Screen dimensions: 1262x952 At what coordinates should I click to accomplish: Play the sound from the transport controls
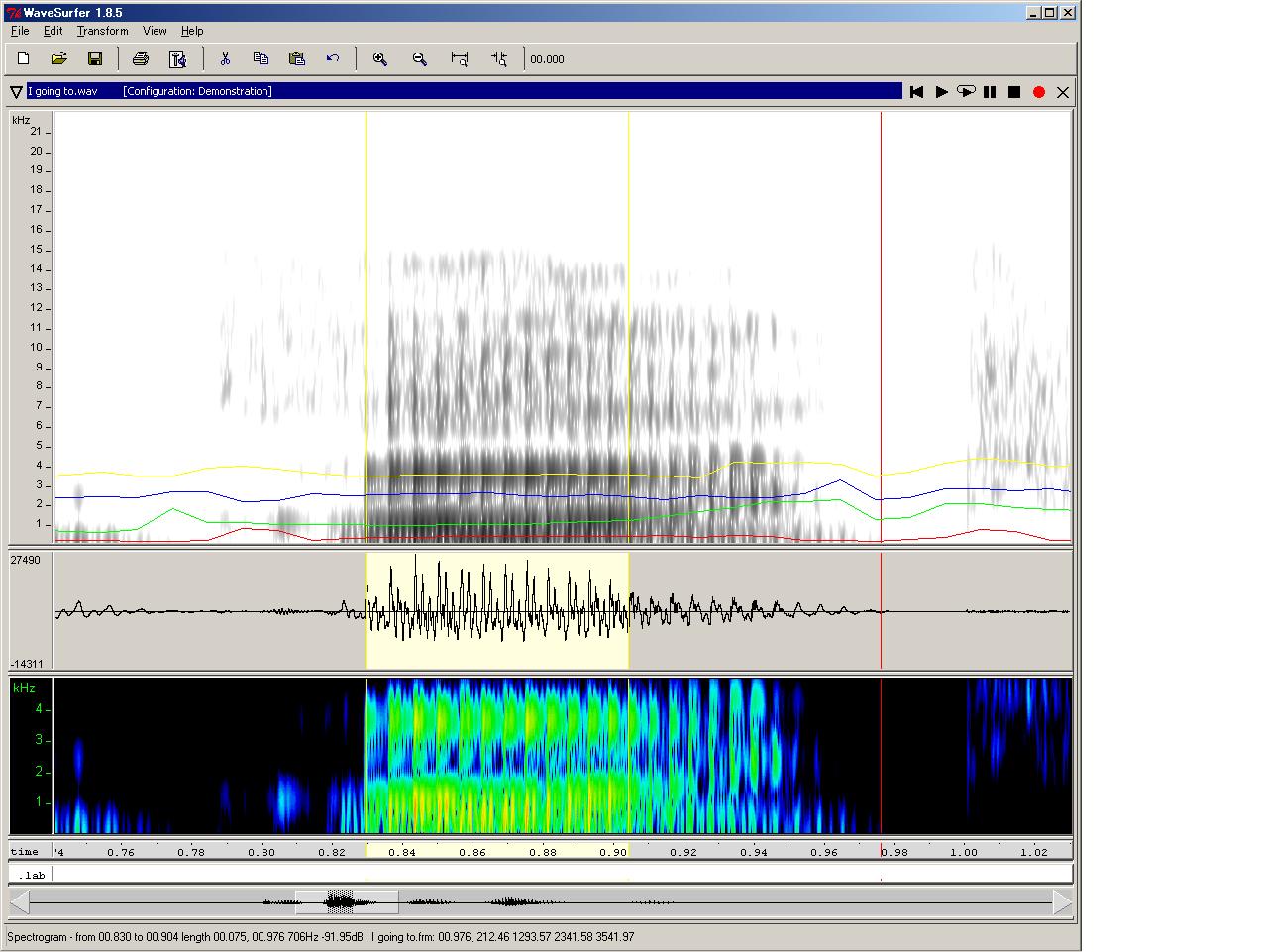point(941,92)
